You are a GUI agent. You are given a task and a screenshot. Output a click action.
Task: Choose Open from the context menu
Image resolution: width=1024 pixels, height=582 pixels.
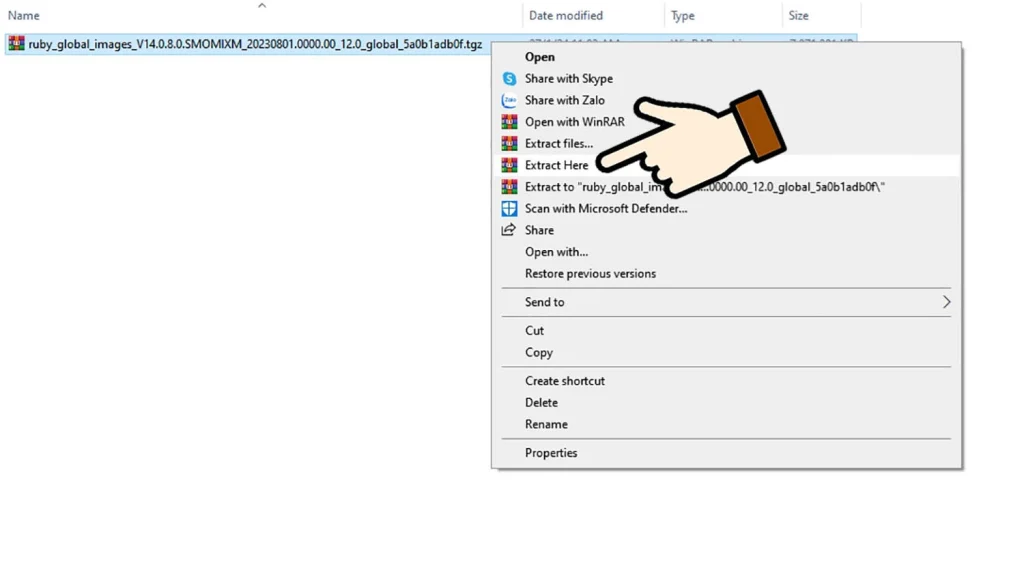coord(540,57)
